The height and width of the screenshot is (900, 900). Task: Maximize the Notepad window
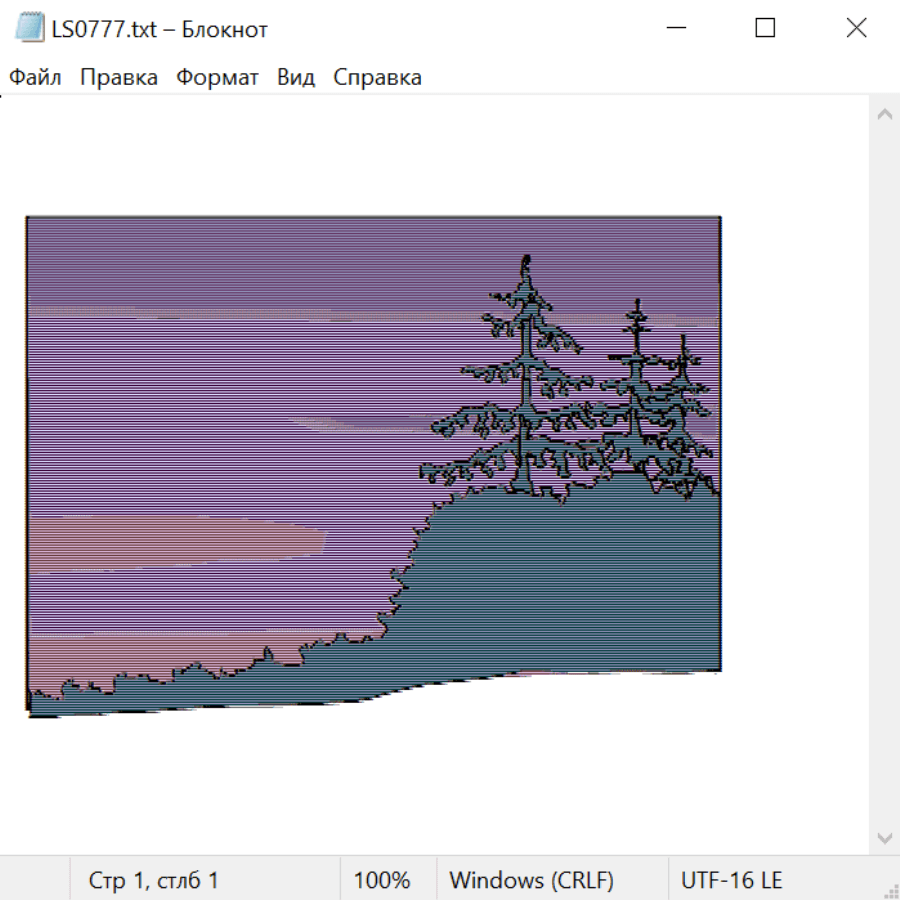[x=765, y=28]
